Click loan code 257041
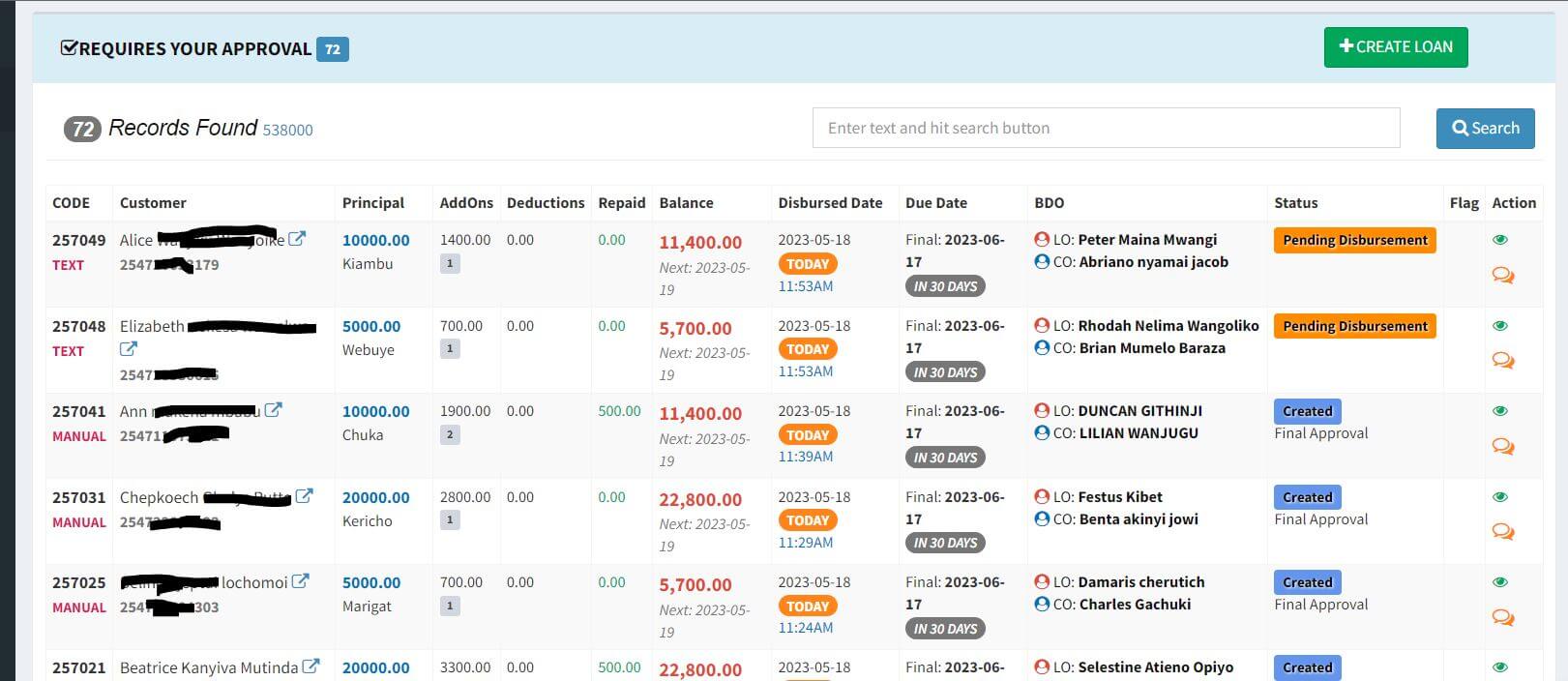 click(79, 411)
